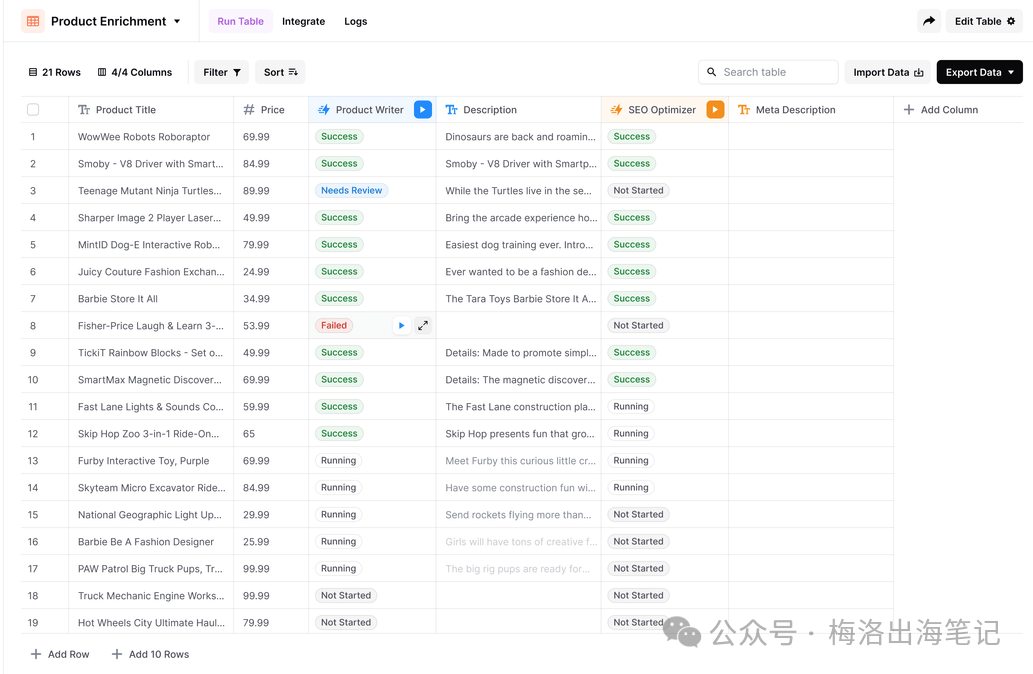This screenshot has height=674, width=1033.
Task: Click the Add Column plus icon
Action: tap(909, 110)
